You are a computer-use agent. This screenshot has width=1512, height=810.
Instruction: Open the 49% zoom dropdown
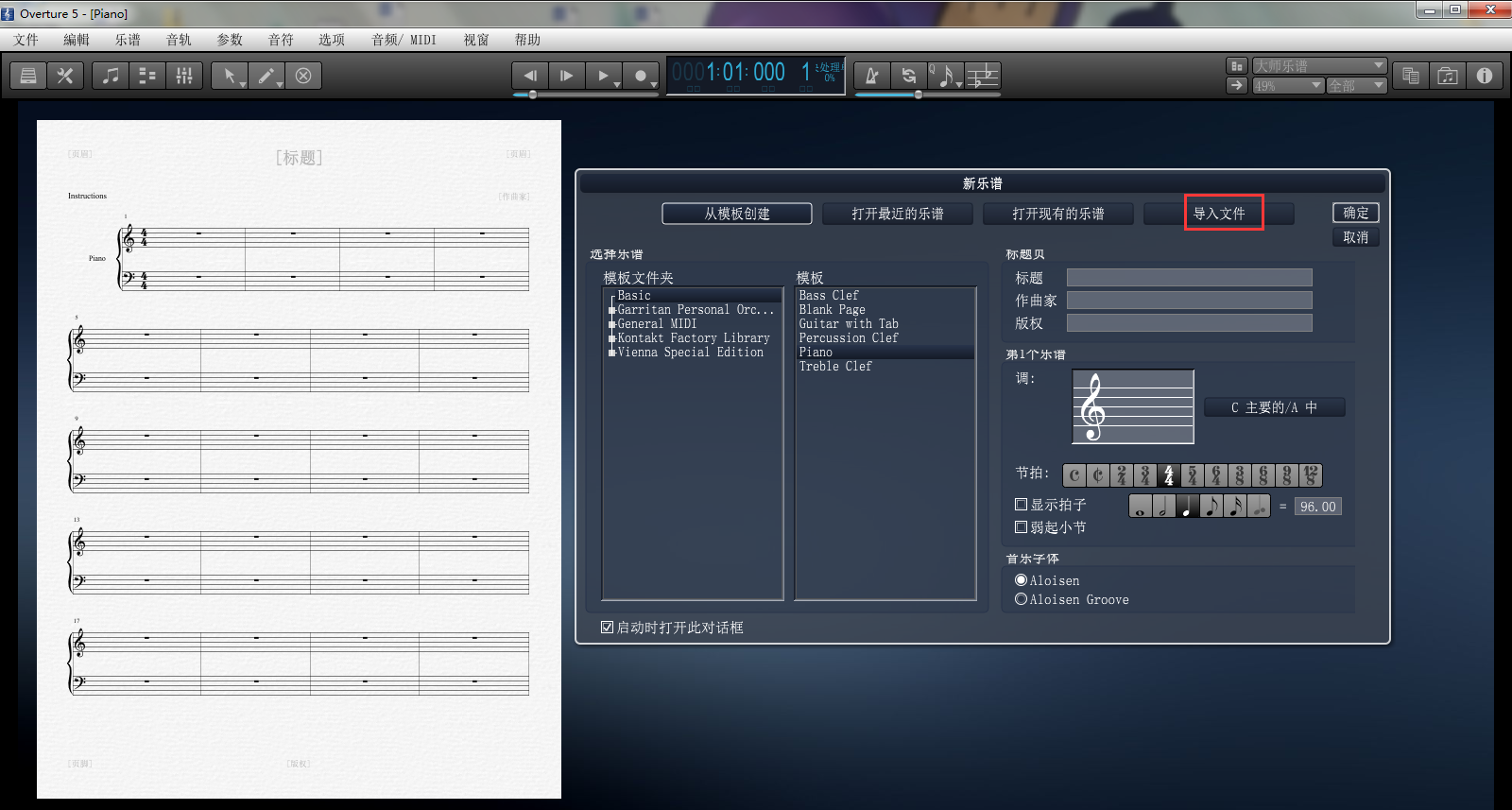click(1288, 86)
